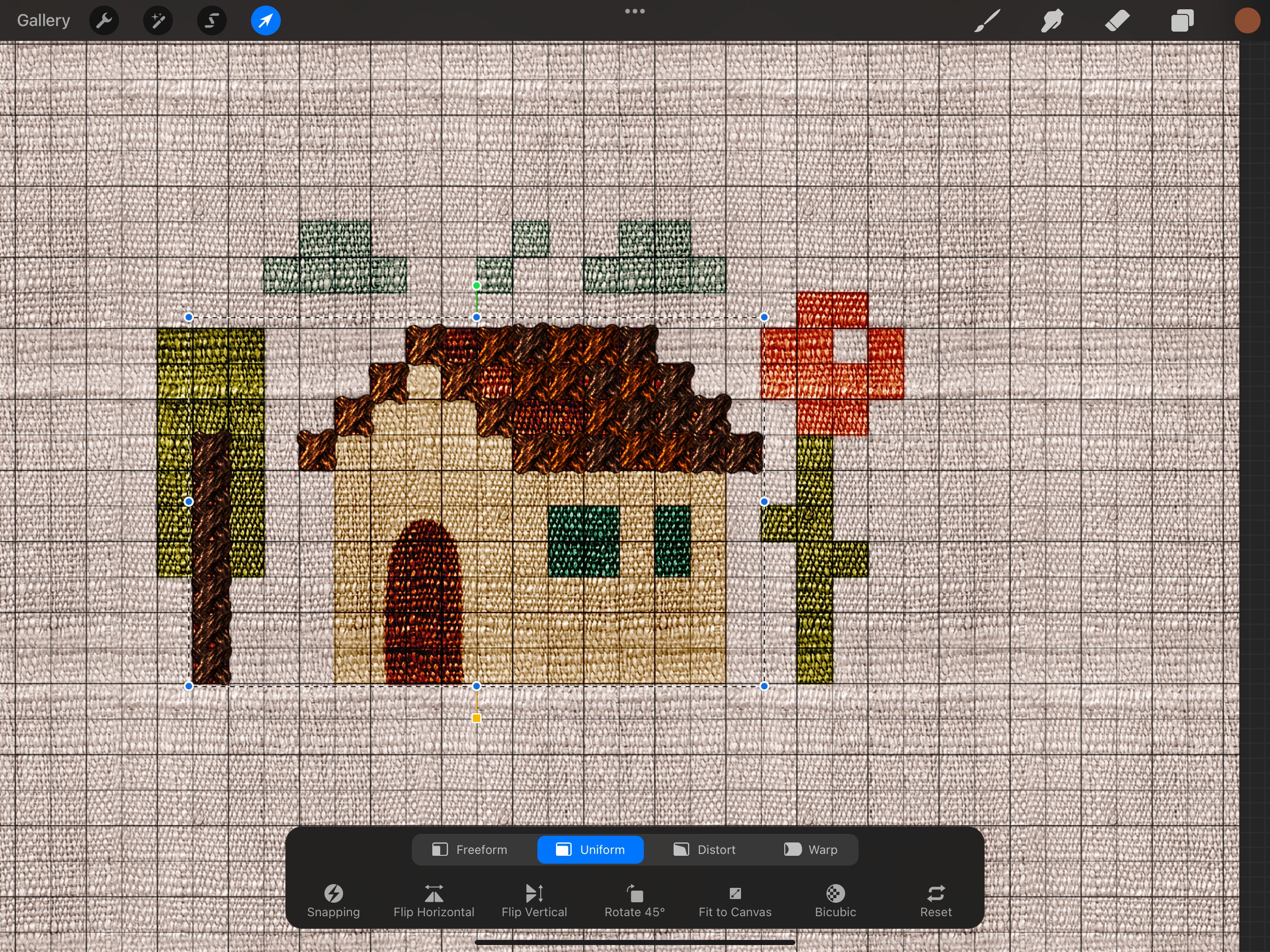Switch to Distort transform mode
The height and width of the screenshot is (952, 1270).
coord(704,850)
